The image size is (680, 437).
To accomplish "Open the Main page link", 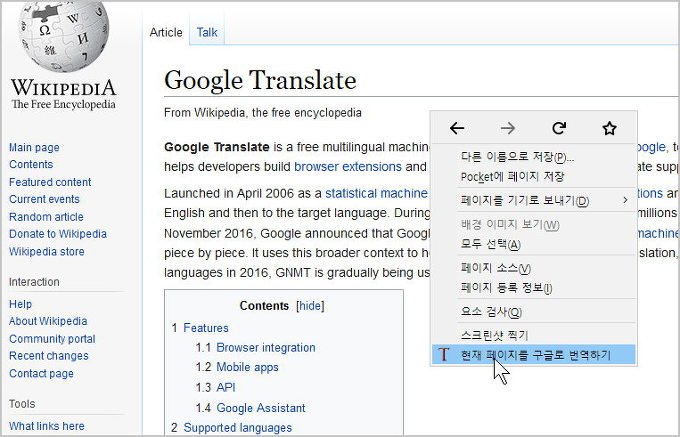I will click(34, 147).
